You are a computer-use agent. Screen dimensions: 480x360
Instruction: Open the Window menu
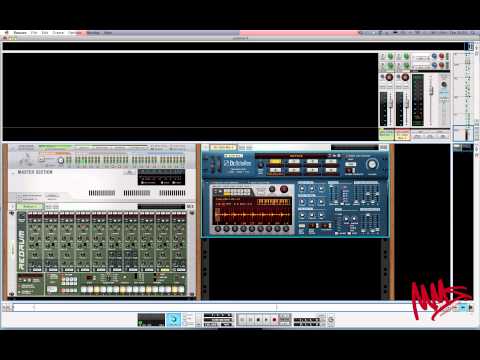[93, 33]
